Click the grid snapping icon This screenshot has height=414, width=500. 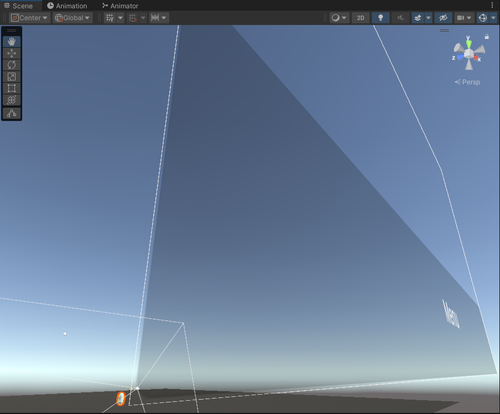[x=110, y=18]
